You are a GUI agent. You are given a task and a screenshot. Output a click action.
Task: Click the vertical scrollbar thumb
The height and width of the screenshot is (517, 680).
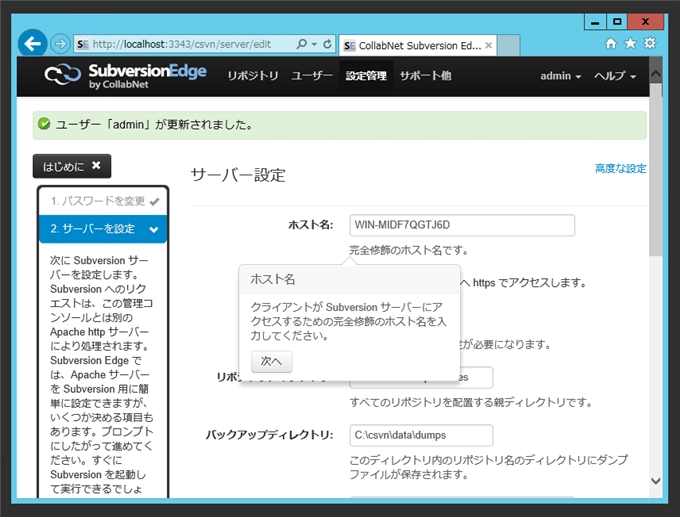tap(656, 169)
